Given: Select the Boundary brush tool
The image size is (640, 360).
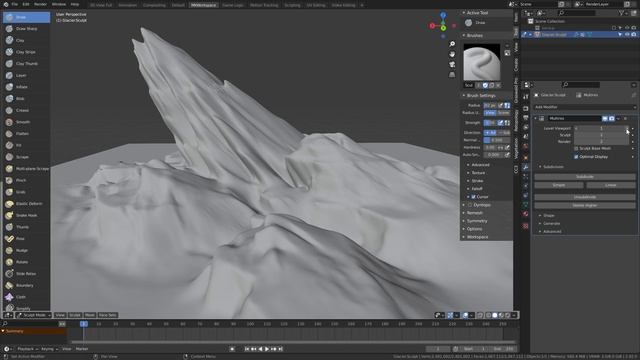Looking at the screenshot, I should coord(27,285).
